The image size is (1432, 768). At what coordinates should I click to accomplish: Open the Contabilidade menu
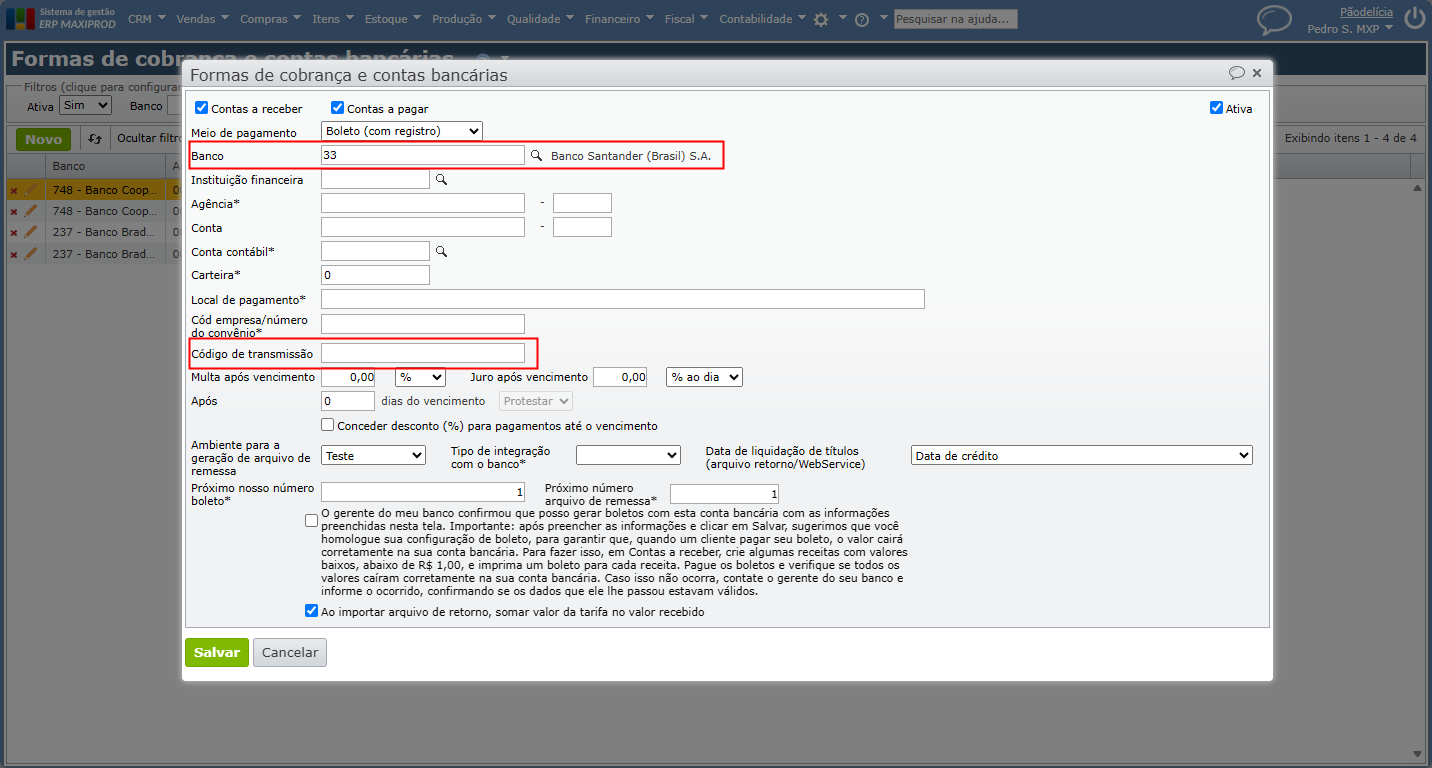coord(763,19)
